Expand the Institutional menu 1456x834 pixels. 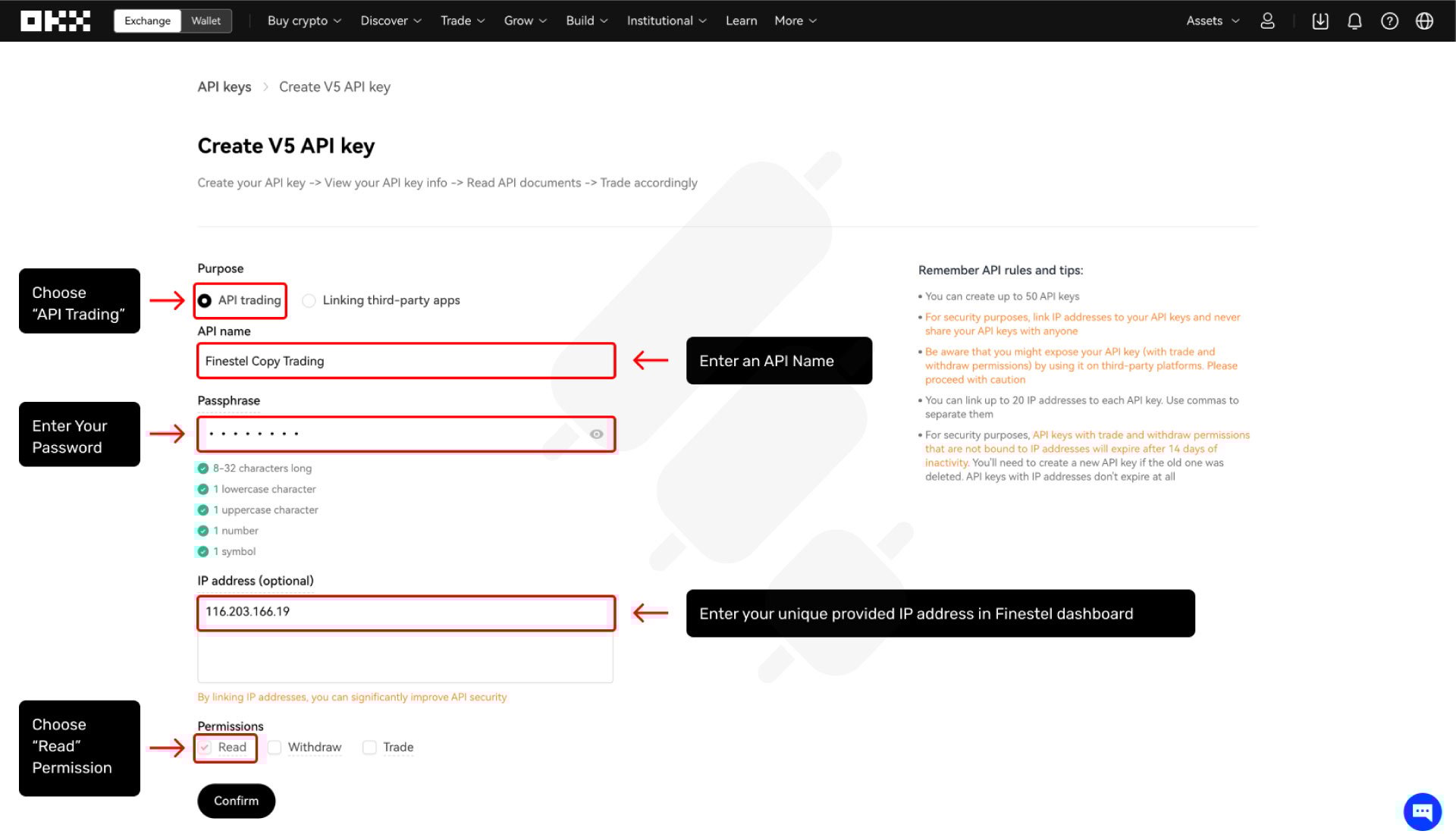coord(667,20)
